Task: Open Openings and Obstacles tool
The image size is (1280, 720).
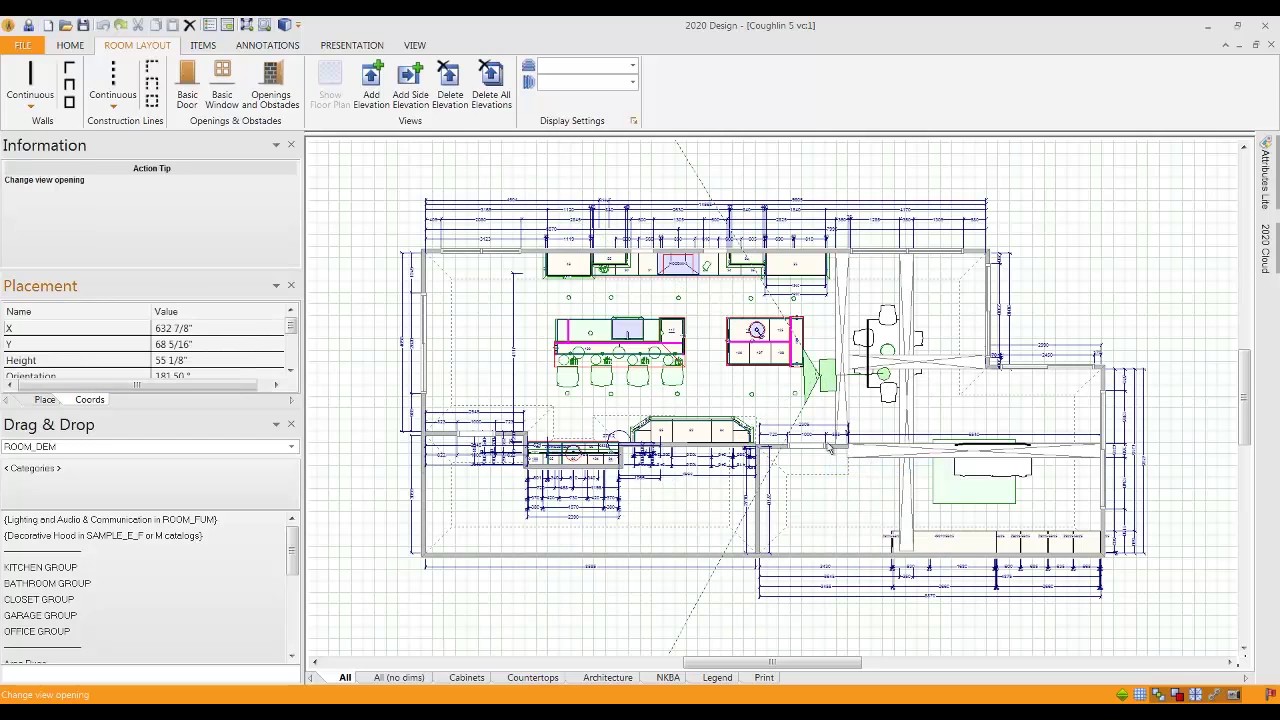Action: 271,85
